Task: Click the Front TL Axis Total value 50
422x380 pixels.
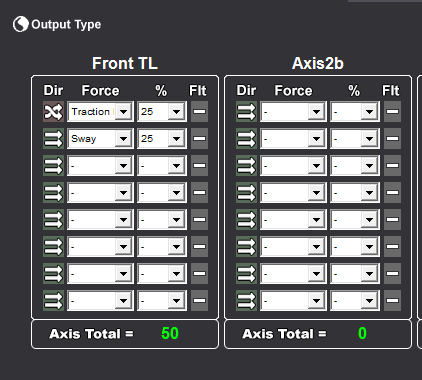Action: [170, 333]
